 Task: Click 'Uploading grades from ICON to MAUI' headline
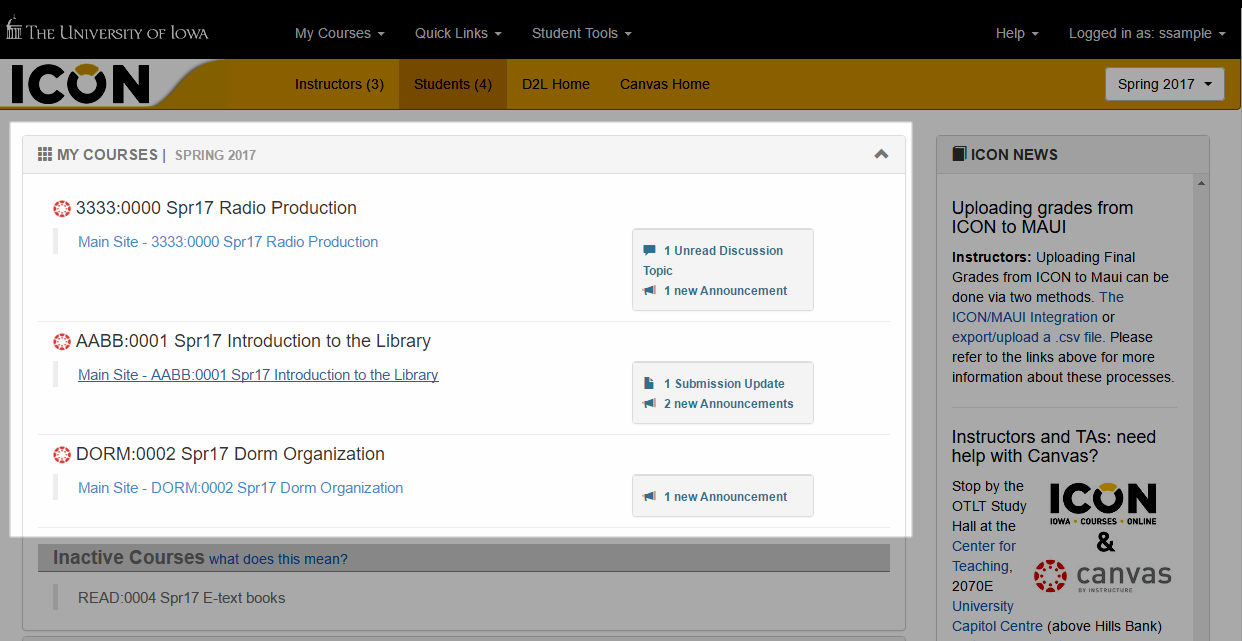coord(1043,218)
